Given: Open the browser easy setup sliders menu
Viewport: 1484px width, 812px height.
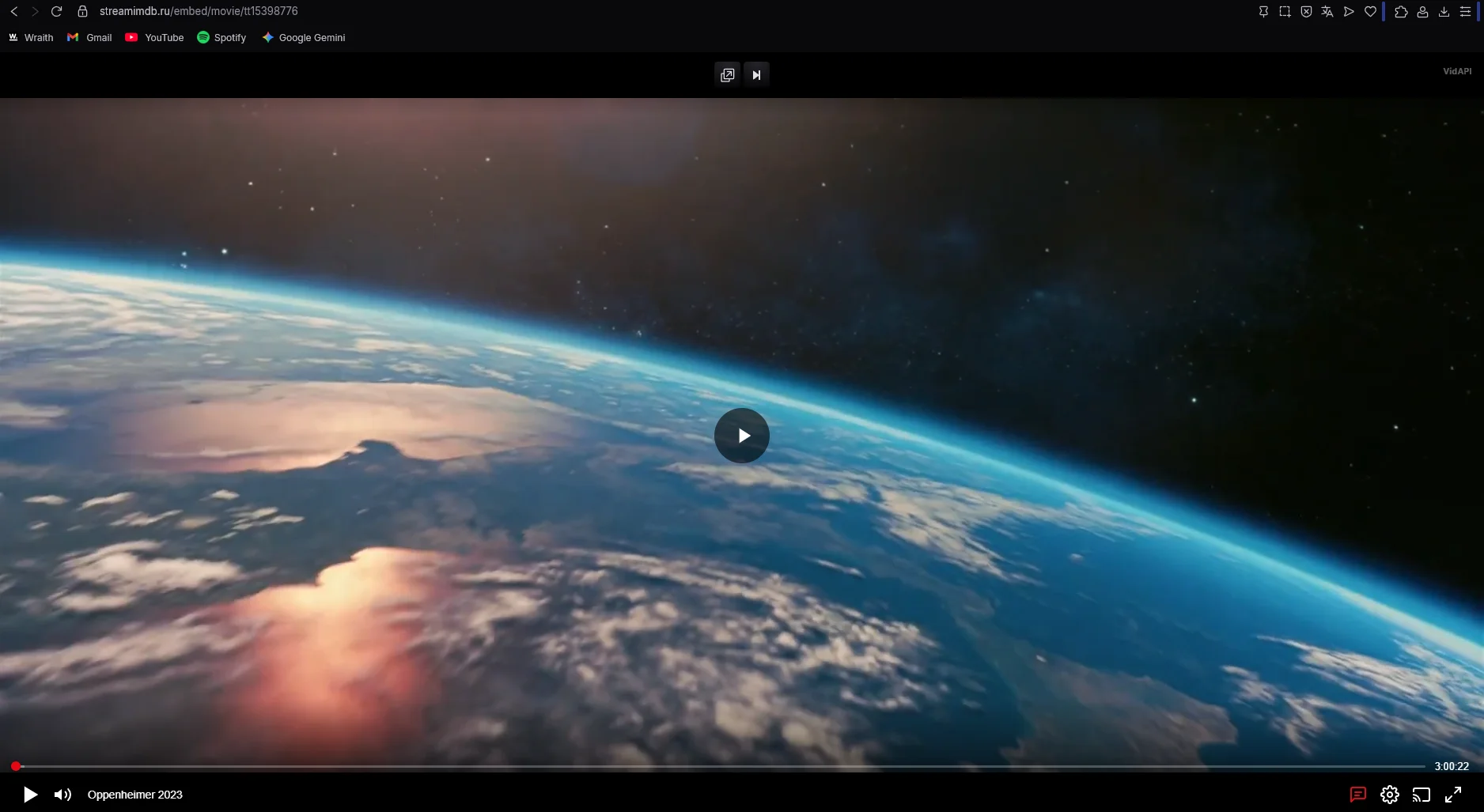Looking at the screenshot, I should point(1465,12).
